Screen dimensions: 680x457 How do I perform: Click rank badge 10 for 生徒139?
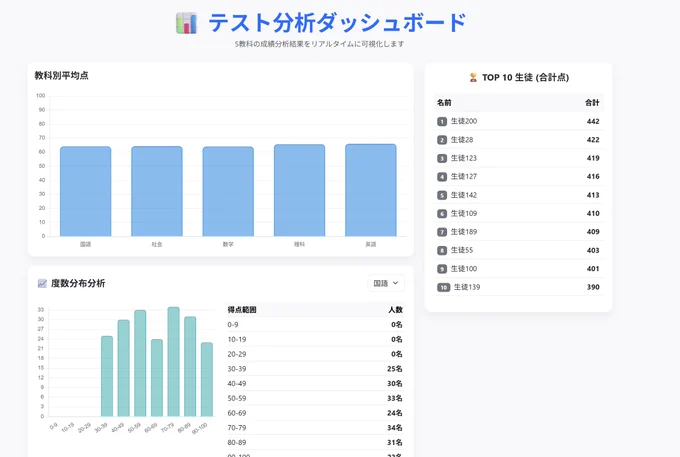[444, 287]
